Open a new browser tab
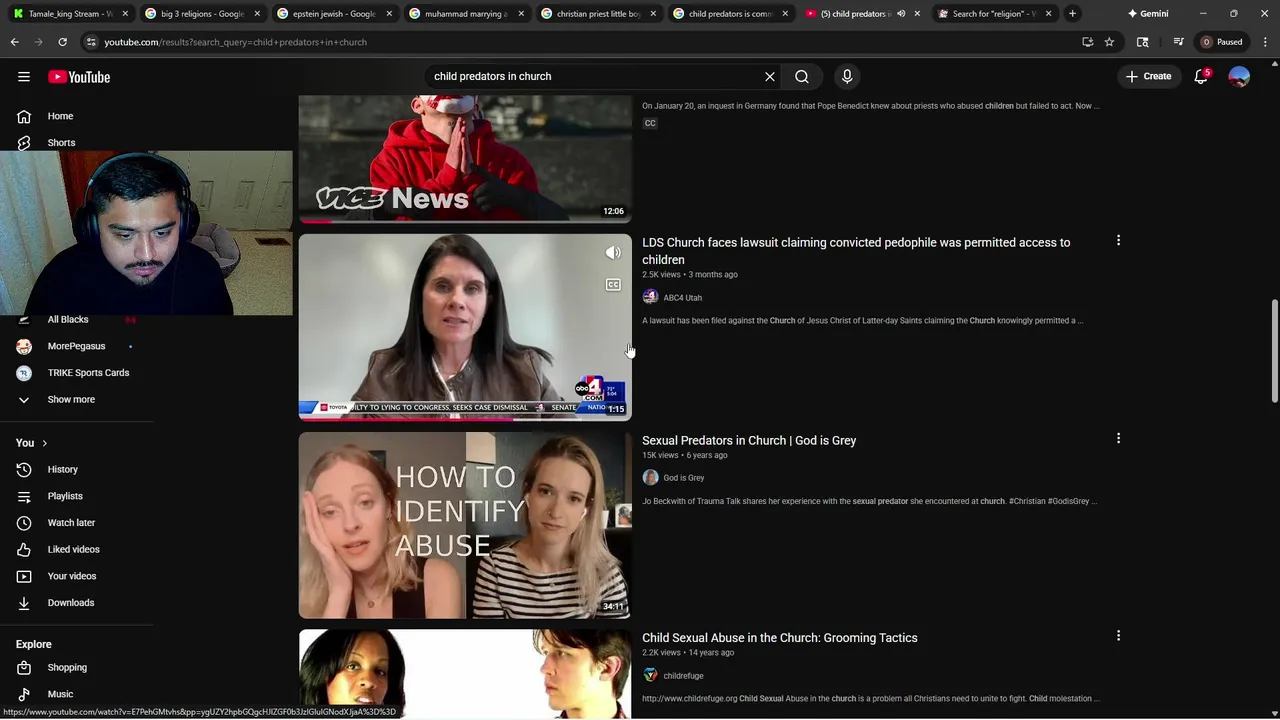 1072,14
